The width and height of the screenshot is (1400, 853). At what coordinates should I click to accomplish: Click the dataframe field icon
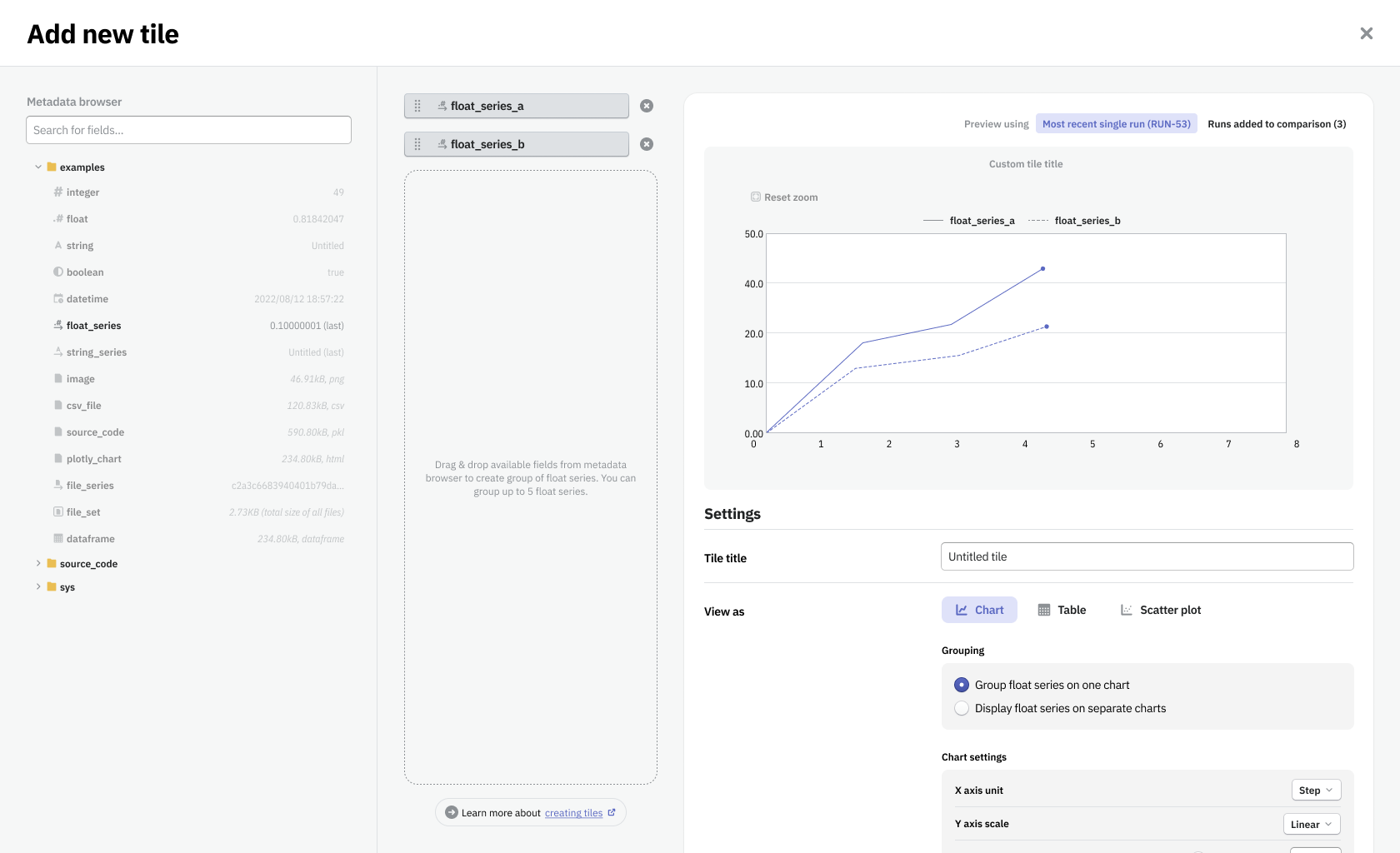58,538
